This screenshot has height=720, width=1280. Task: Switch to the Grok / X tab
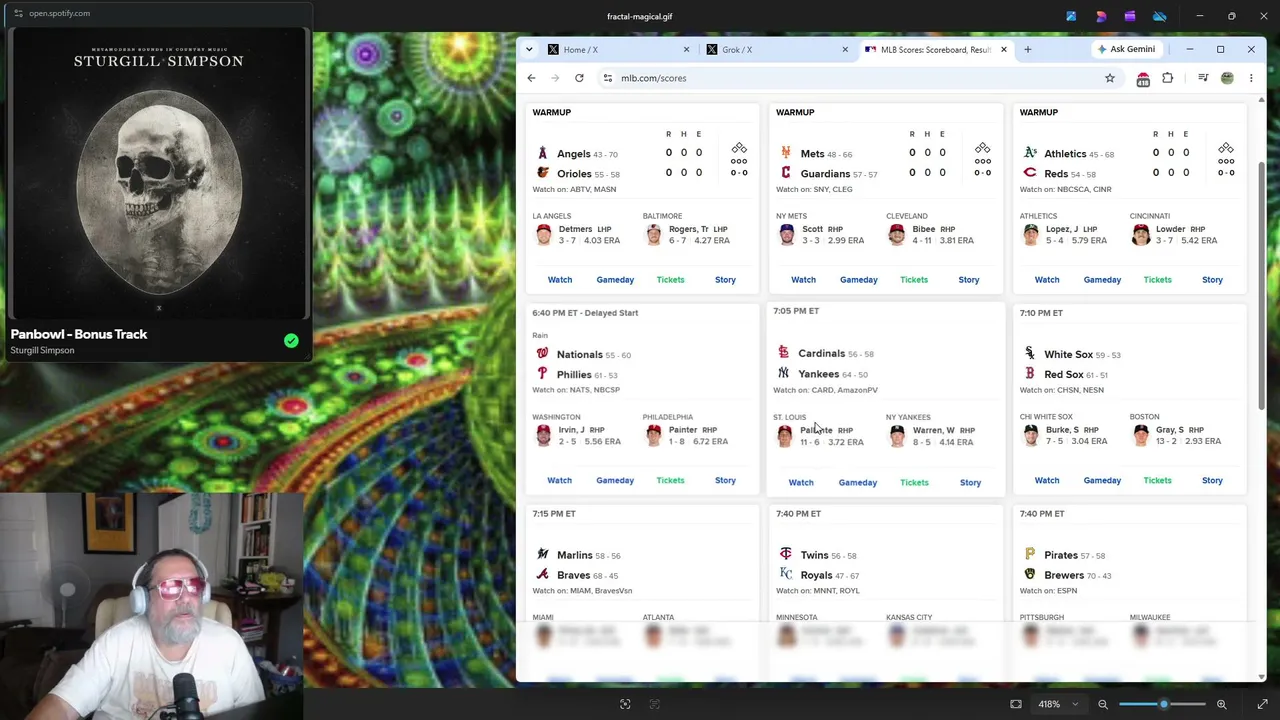pyautogui.click(x=777, y=49)
